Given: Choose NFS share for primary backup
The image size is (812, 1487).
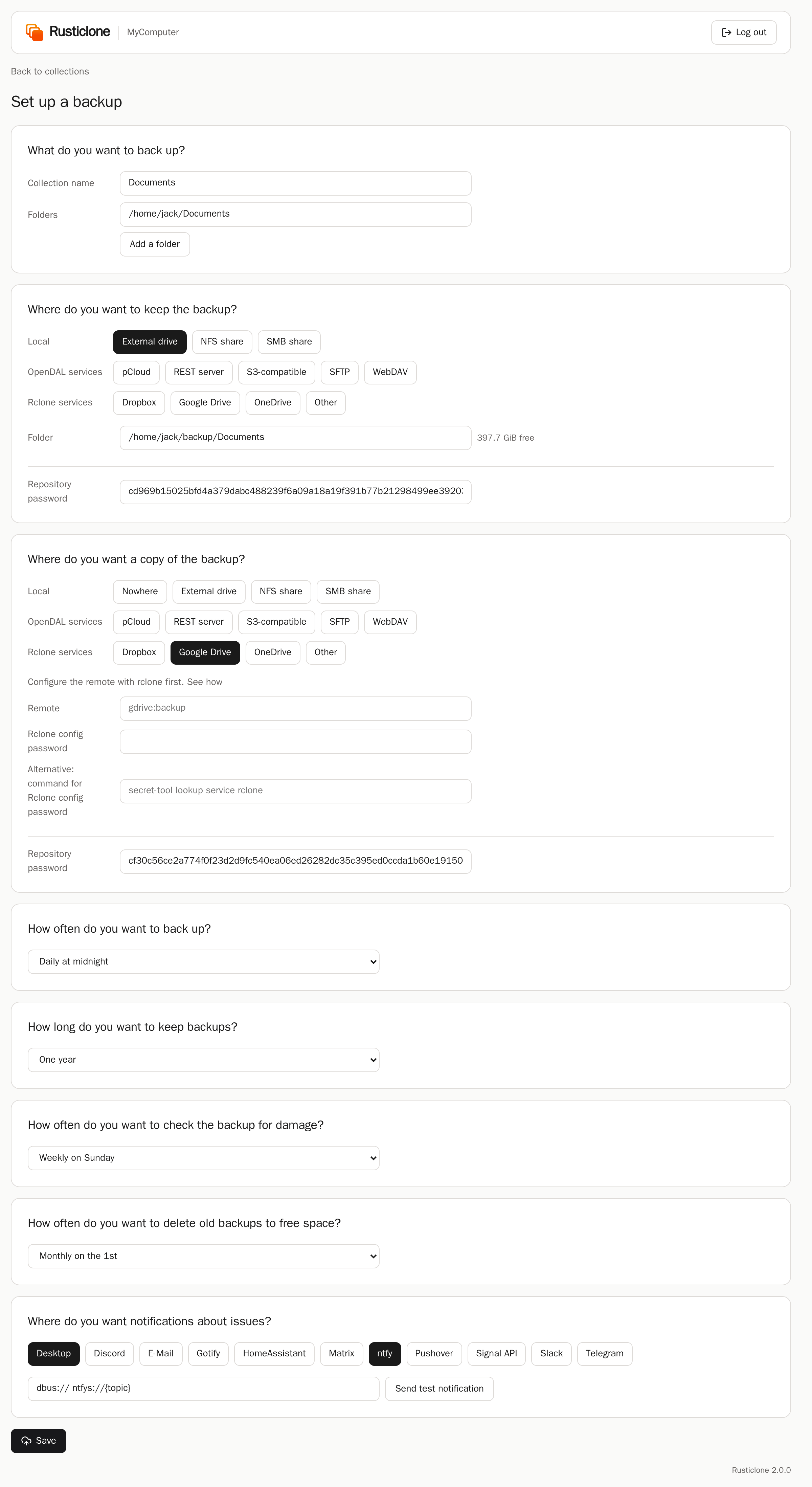Looking at the screenshot, I should (222, 342).
